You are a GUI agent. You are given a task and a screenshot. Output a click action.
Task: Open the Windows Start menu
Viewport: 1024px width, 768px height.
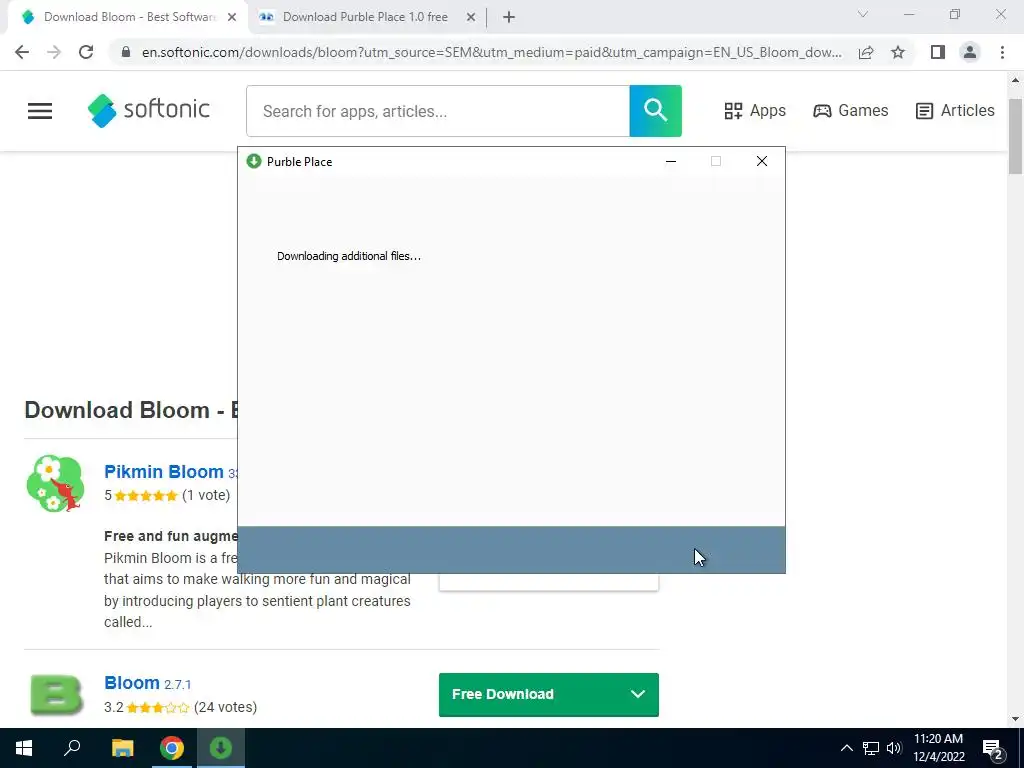(x=24, y=748)
